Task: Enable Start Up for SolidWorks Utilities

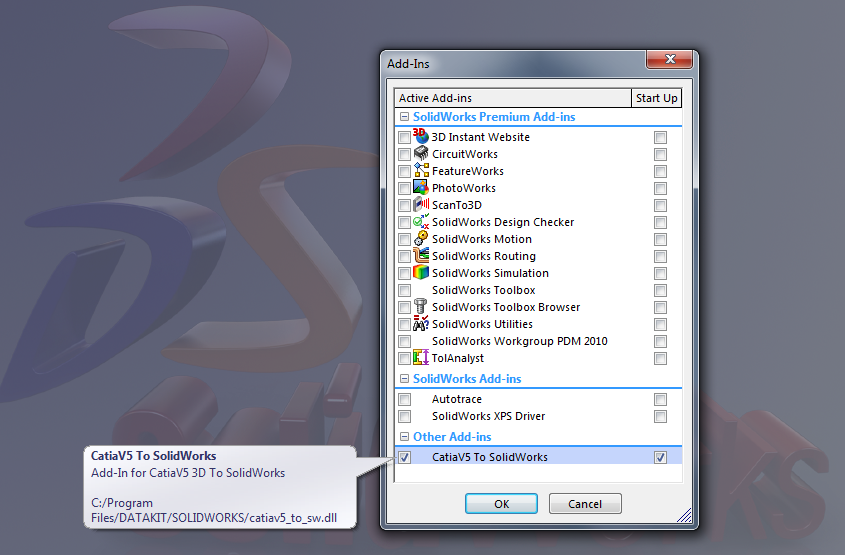Action: pos(660,324)
